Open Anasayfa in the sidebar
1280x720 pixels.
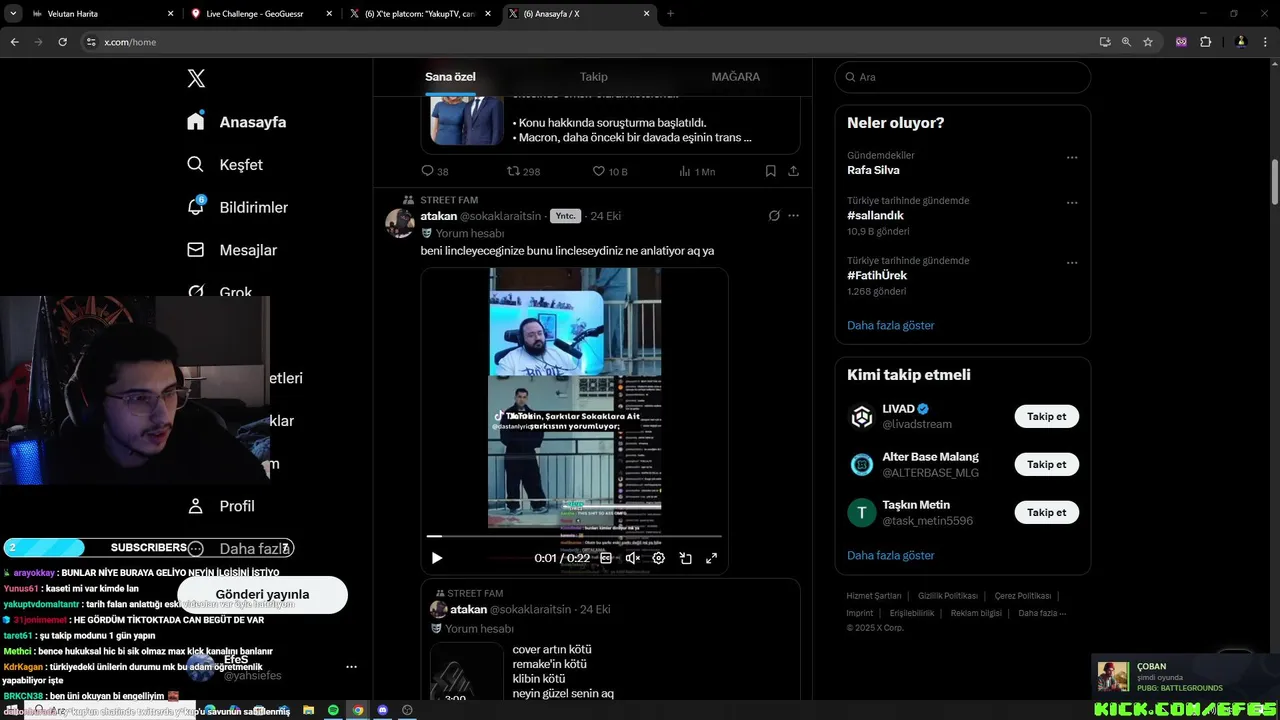click(237, 122)
